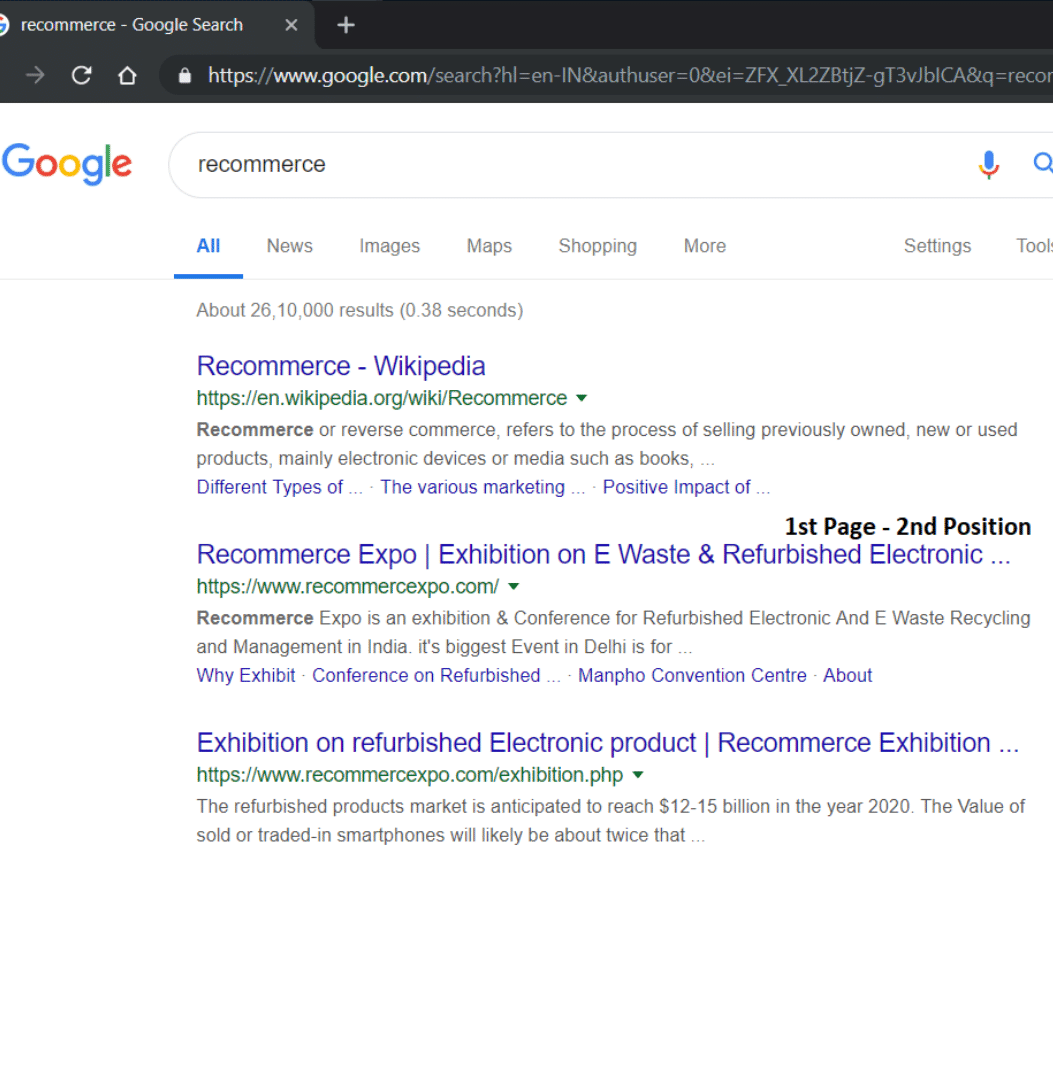
Task: Switch to the Maps tab
Action: pos(489,246)
